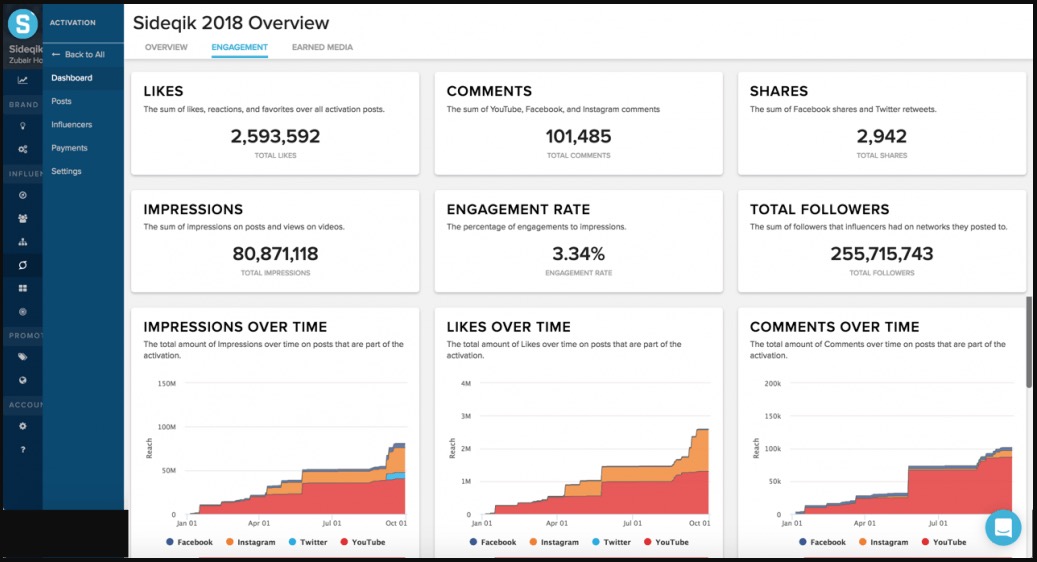Click the globe icon under Promotions
This screenshot has width=1037, height=562.
click(x=22, y=380)
